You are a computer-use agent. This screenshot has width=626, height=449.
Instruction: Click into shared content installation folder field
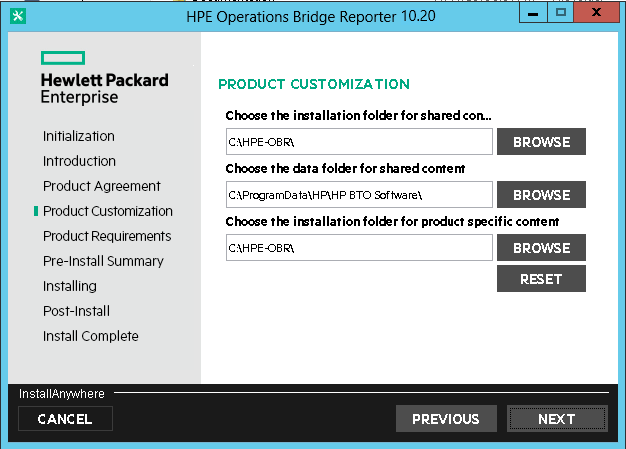359,142
